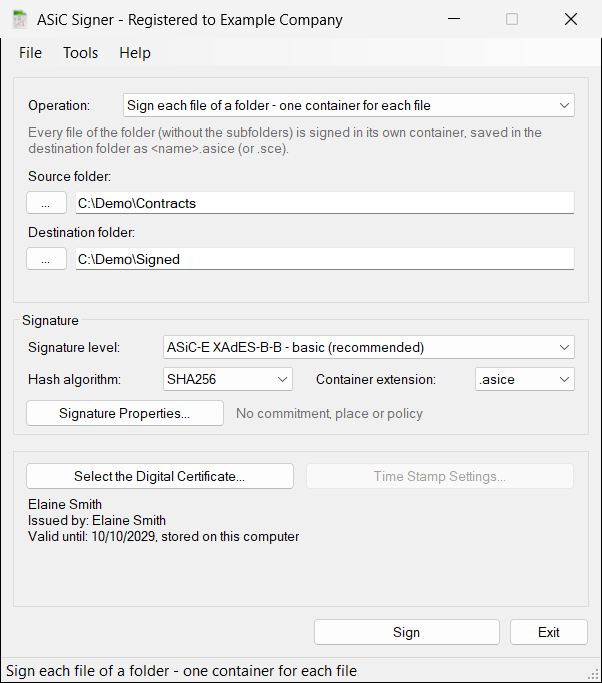Viewport: 602px width, 683px height.
Task: Open the File menu
Action: coord(30,53)
